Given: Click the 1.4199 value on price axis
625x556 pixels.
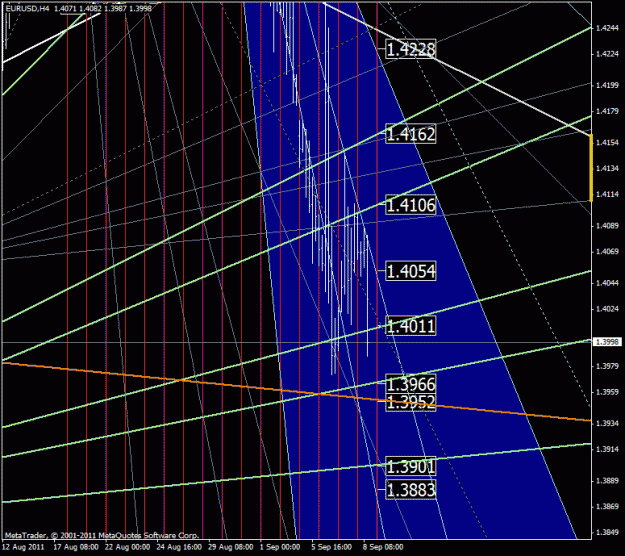Looking at the screenshot, I should tap(607, 85).
